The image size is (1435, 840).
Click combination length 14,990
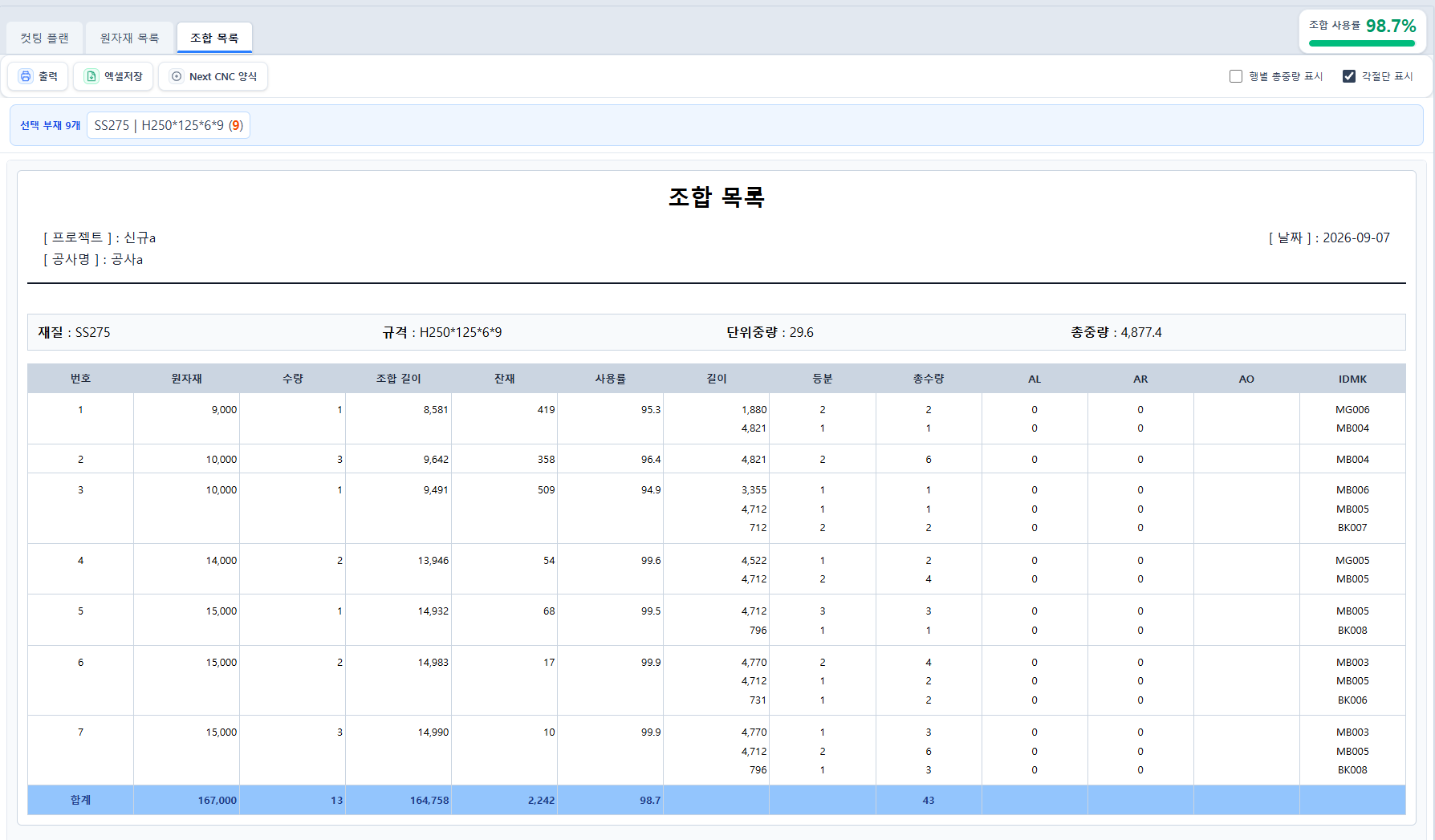[x=433, y=732]
